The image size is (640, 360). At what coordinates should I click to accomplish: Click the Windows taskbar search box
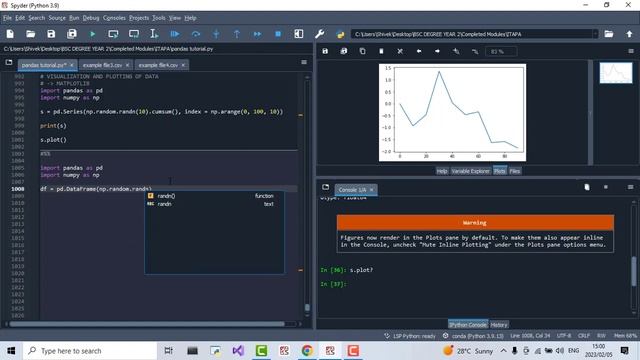coord(90,351)
